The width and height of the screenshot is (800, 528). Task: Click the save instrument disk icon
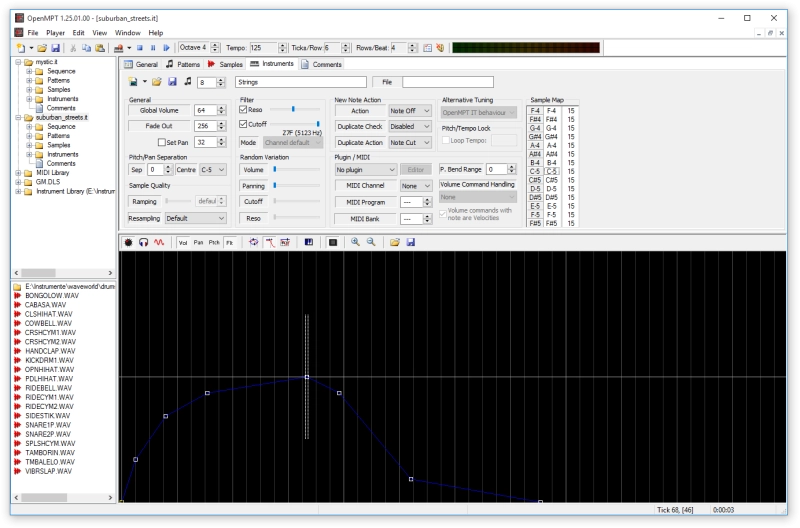tap(172, 82)
